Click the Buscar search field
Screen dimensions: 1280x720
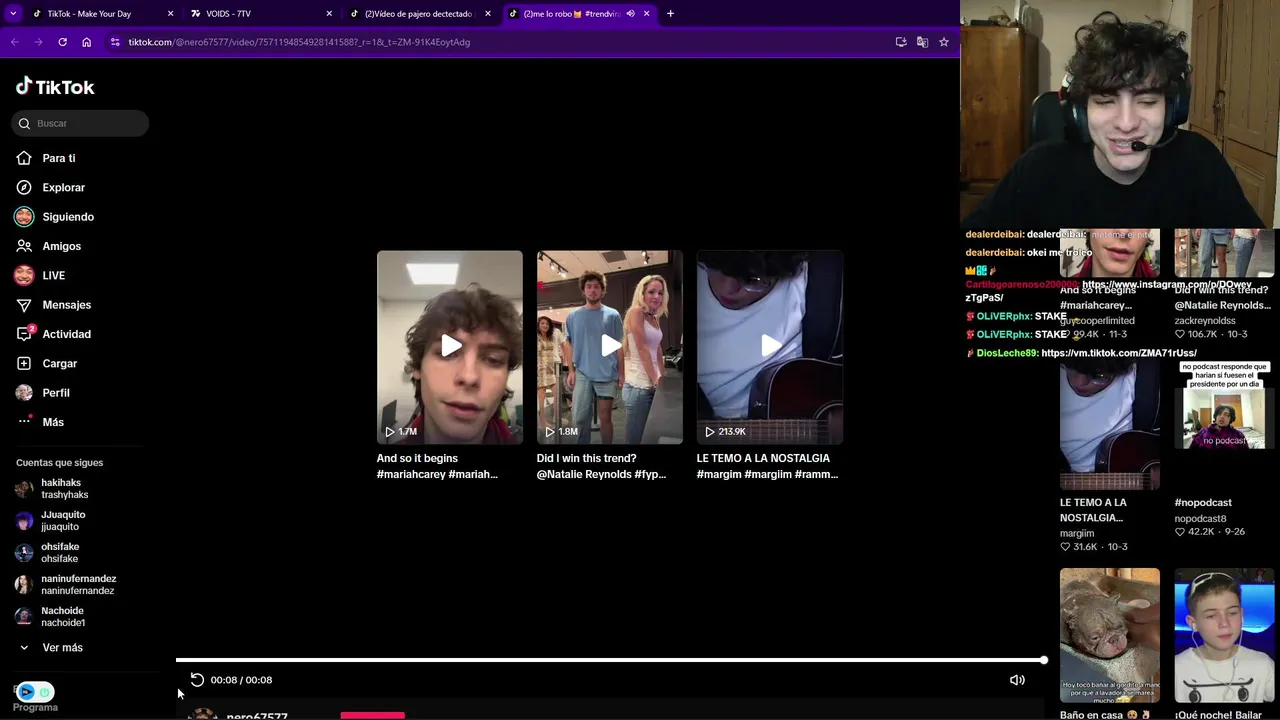[x=80, y=123]
